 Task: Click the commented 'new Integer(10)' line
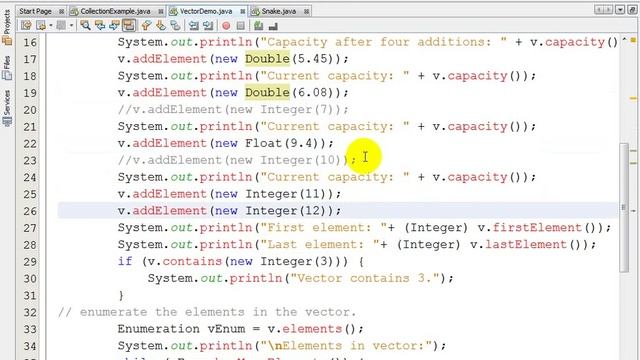(237, 160)
